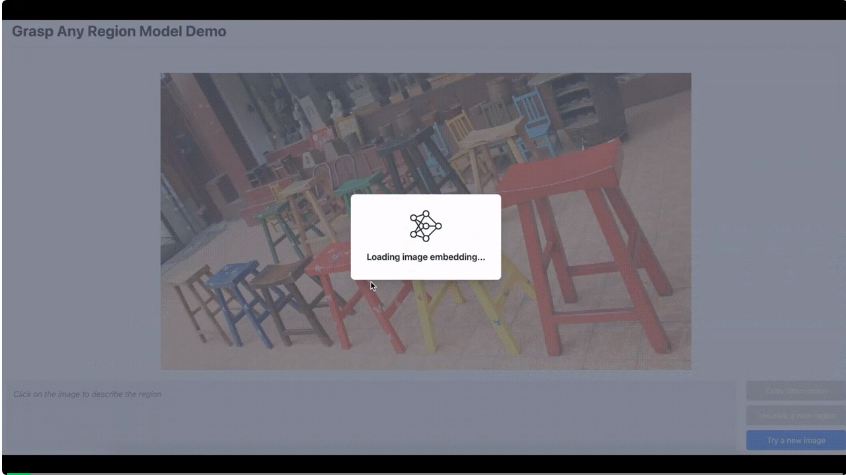Click the neural network icon in loading dialog
Image resolution: width=846 pixels, height=475 pixels.
tap(425, 226)
